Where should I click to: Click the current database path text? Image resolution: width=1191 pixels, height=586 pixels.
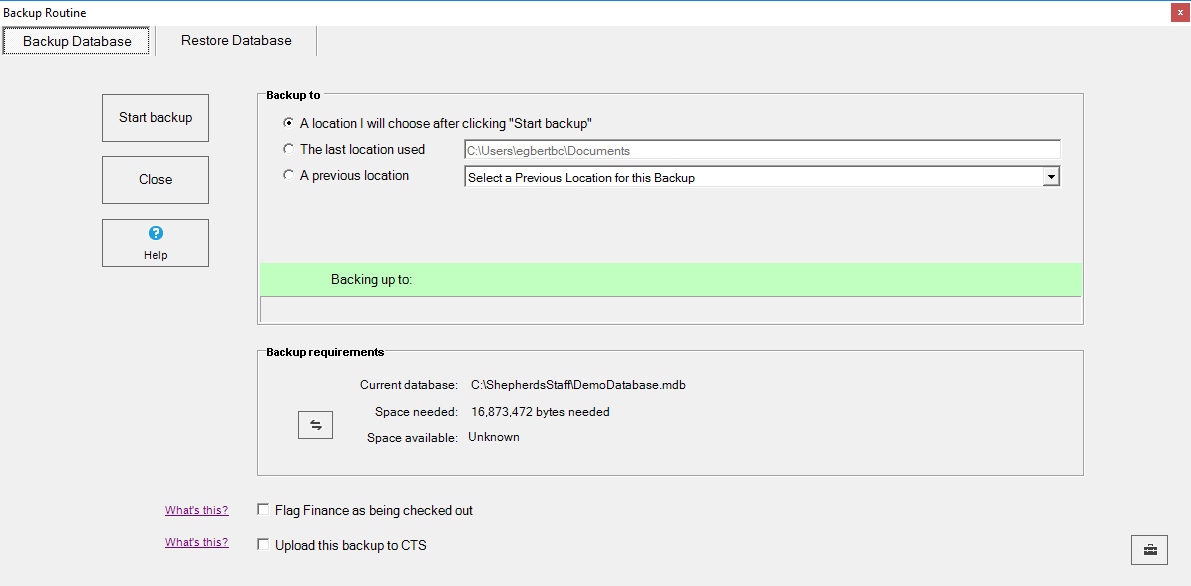tap(578, 384)
